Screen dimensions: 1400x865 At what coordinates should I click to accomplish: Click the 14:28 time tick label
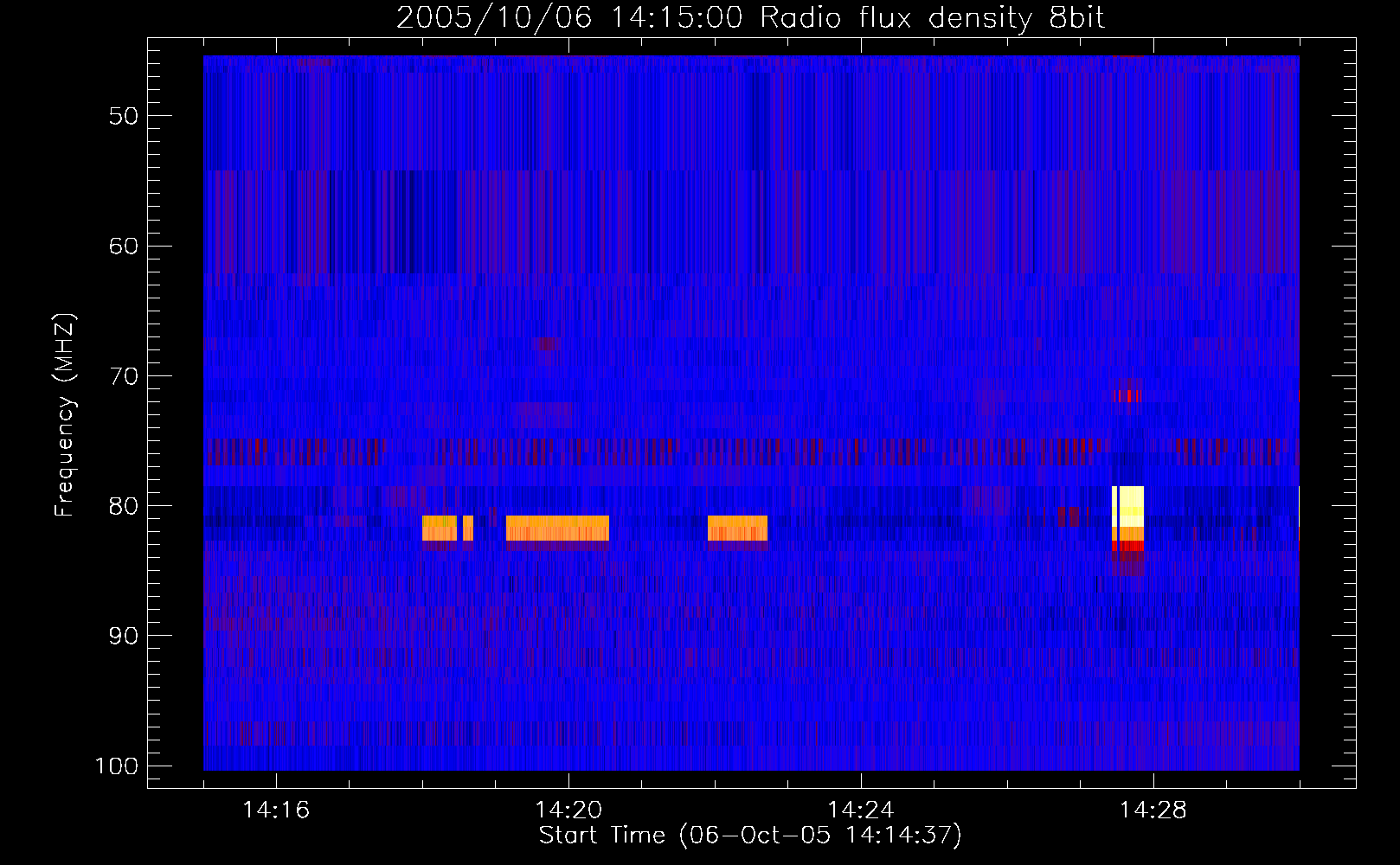1153,811
